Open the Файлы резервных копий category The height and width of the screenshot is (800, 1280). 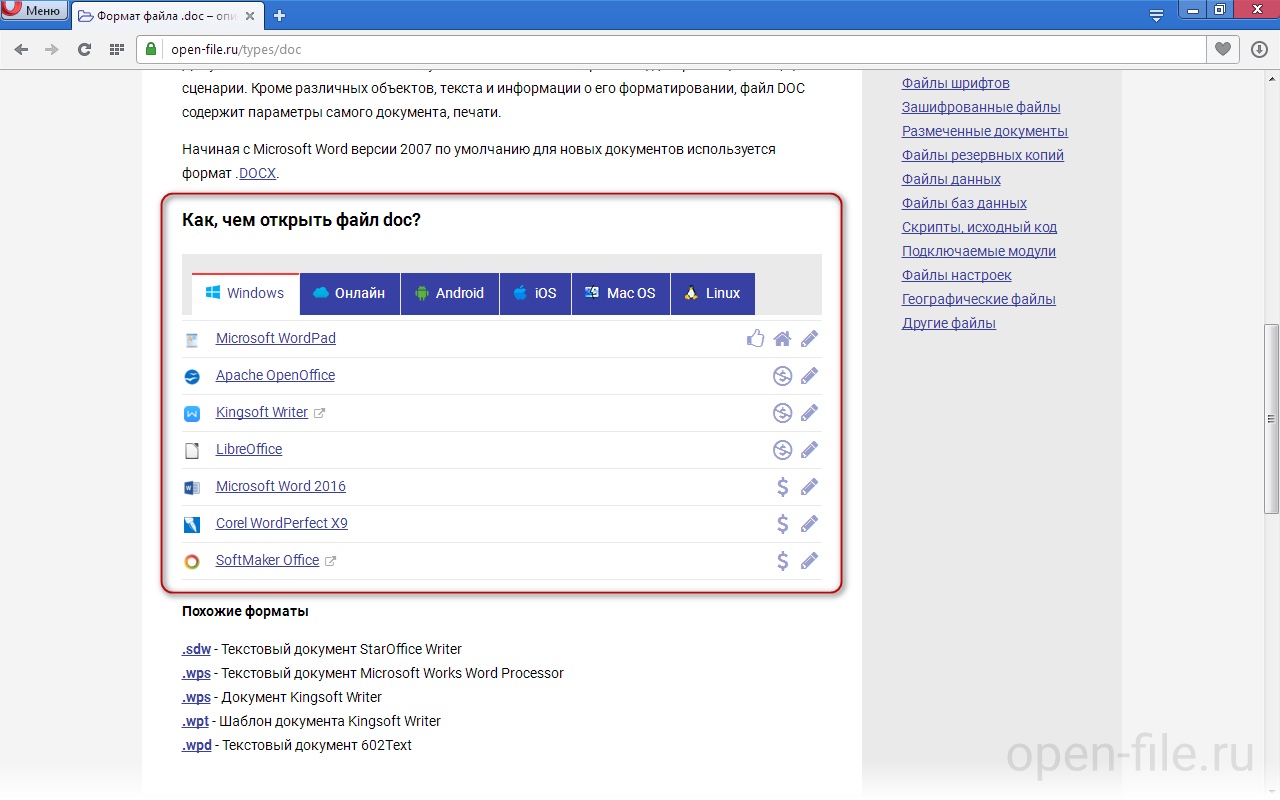pos(983,155)
